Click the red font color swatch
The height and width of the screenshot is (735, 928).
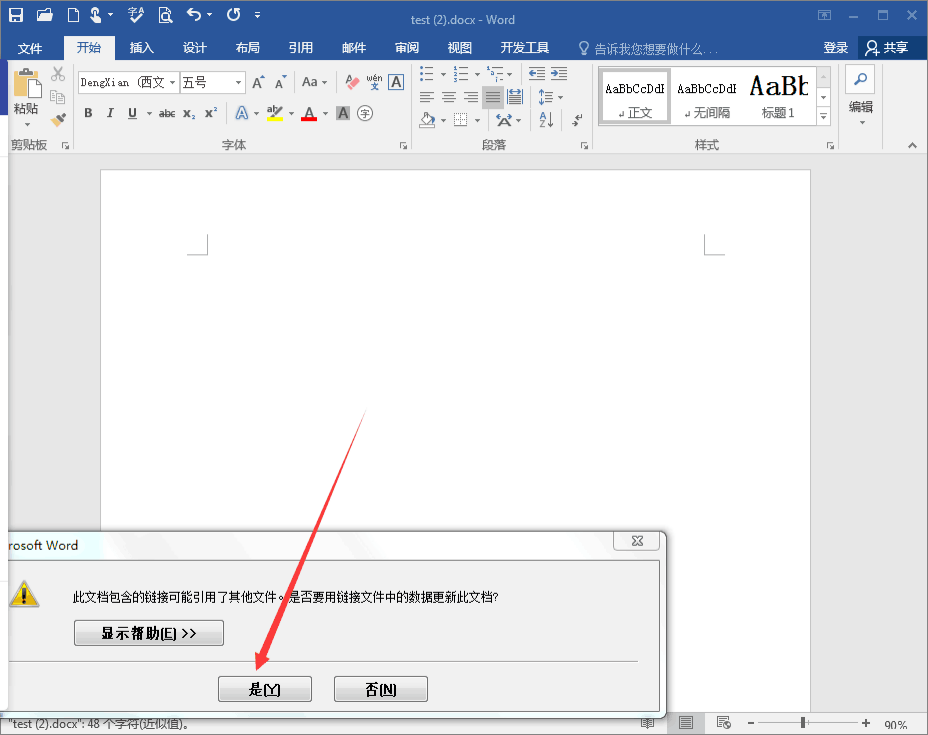point(309,114)
